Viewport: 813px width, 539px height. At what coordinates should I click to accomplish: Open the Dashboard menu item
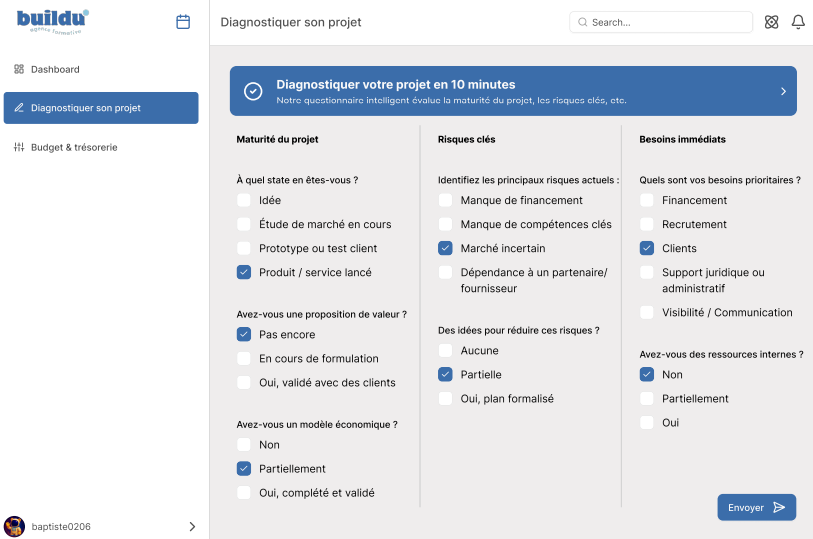coord(55,69)
